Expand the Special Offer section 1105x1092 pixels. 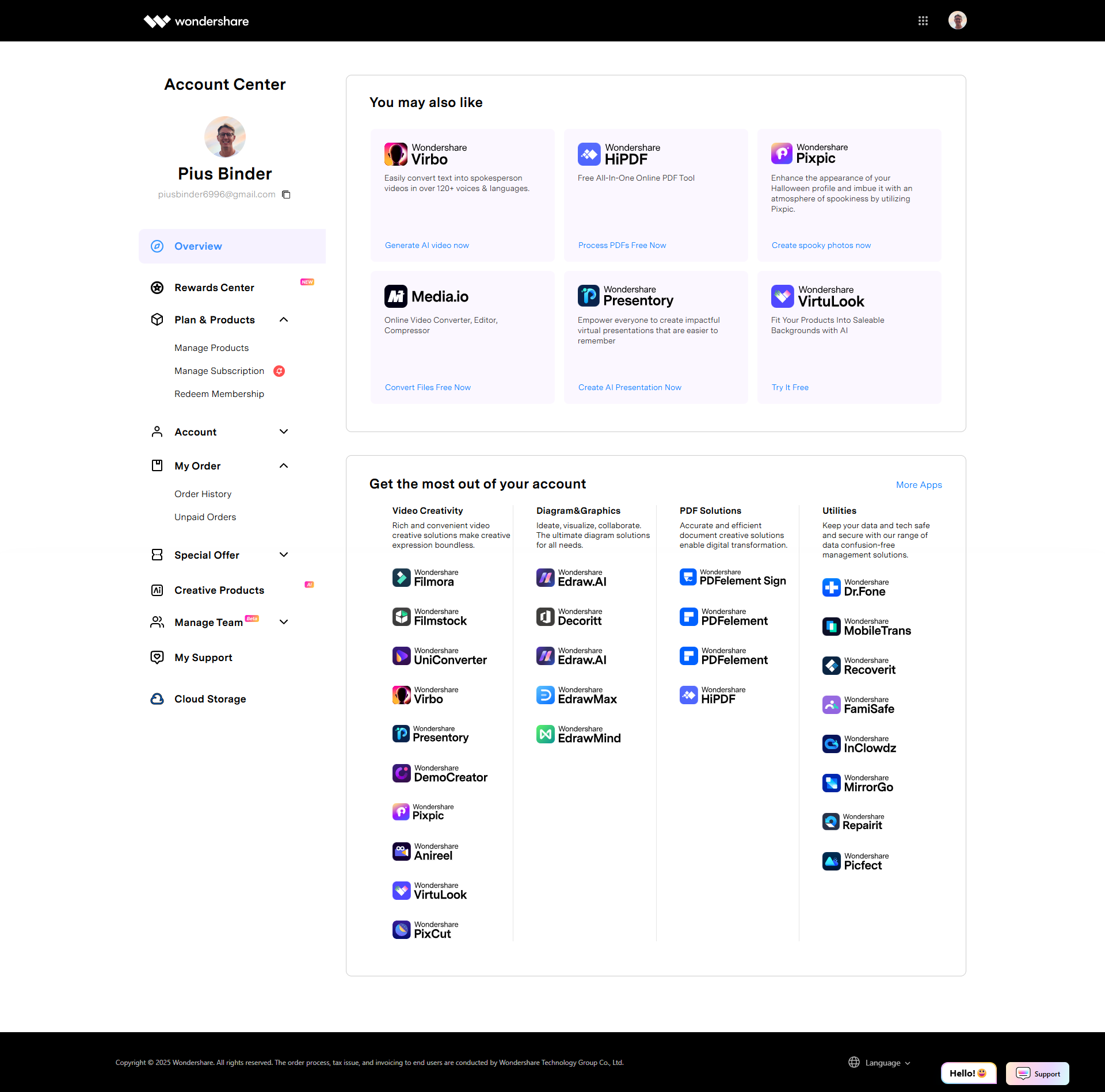point(284,555)
